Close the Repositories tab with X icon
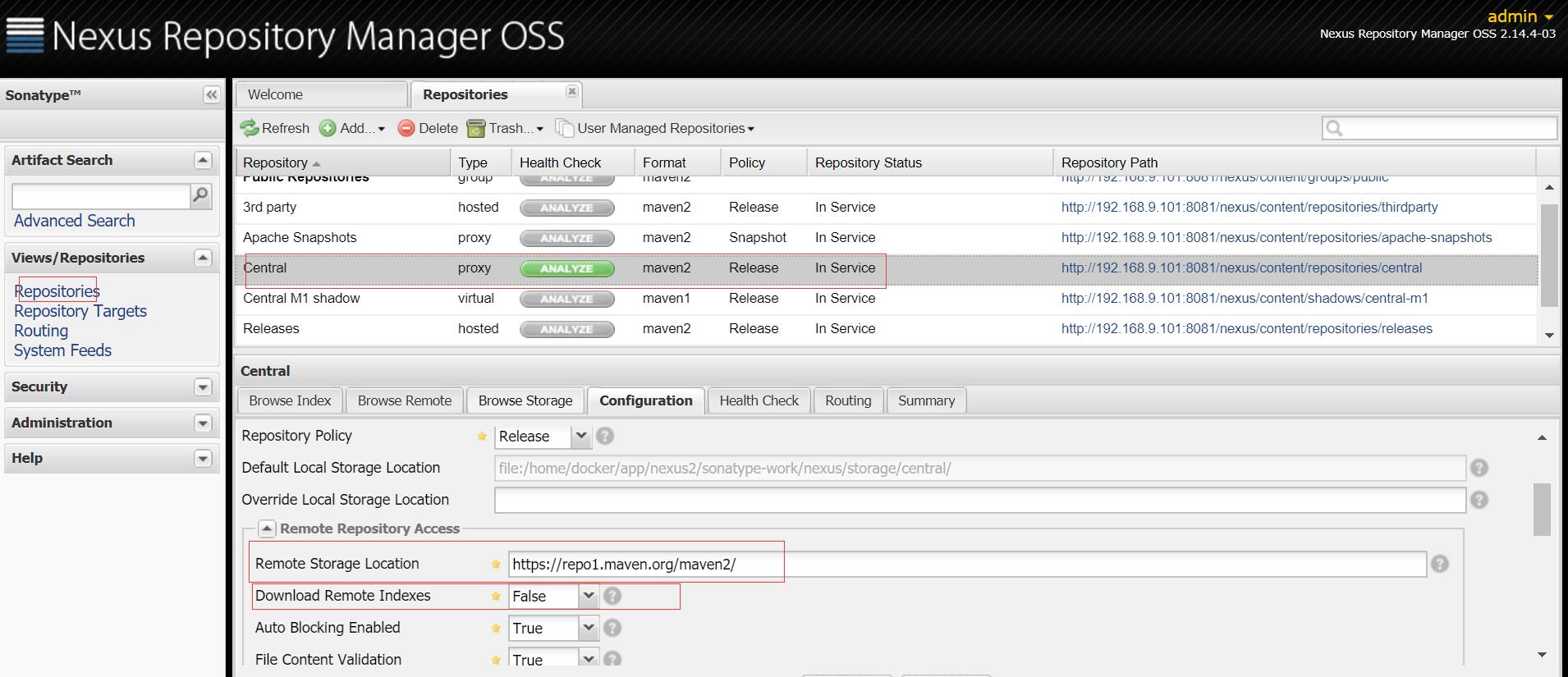This screenshot has width=1568, height=677. tap(572, 91)
